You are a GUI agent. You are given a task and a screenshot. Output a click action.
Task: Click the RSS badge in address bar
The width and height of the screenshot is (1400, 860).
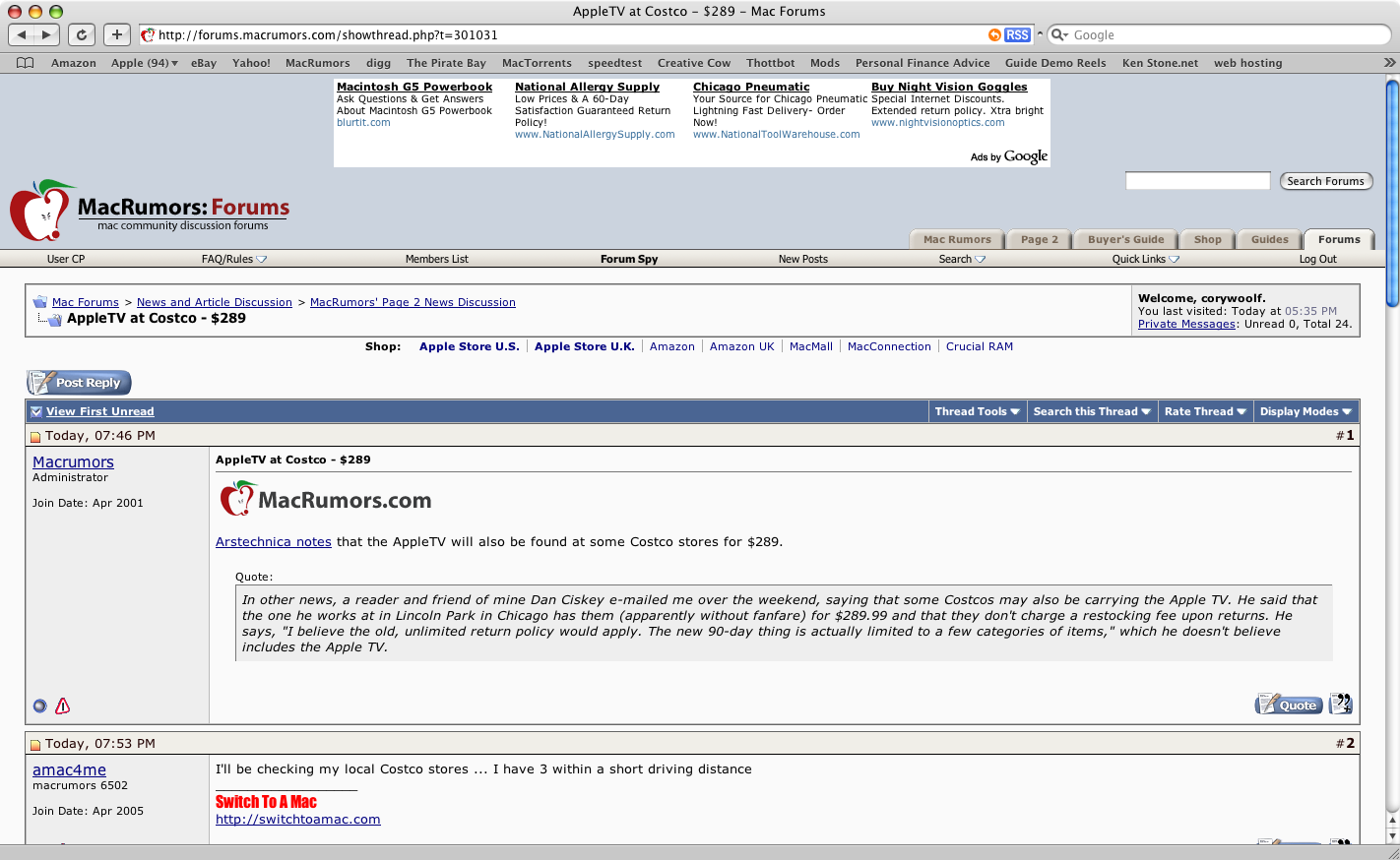click(1017, 34)
